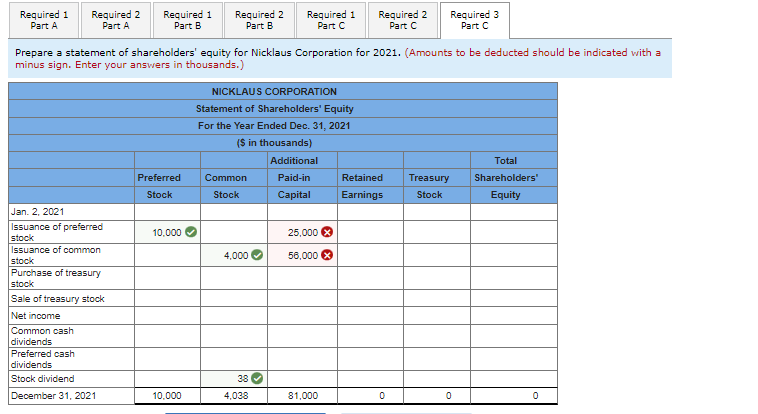Switch to Required 2 Part A tab
758x414 pixels.
(x=116, y=20)
